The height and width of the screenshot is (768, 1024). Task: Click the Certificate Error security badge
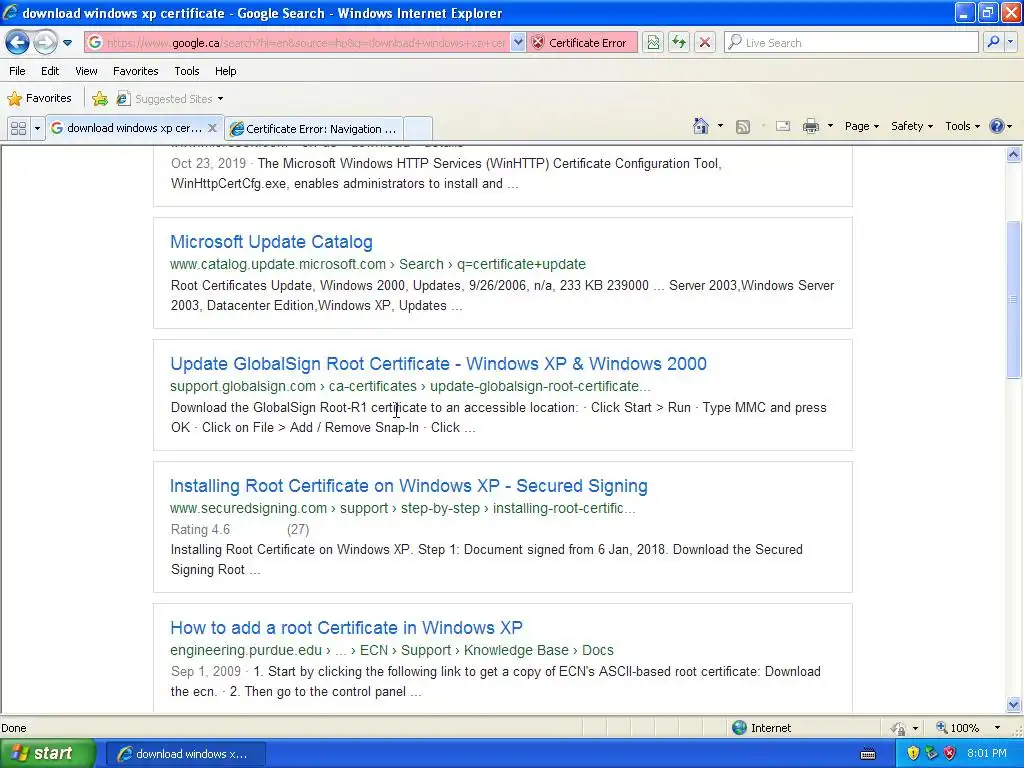[x=581, y=43]
